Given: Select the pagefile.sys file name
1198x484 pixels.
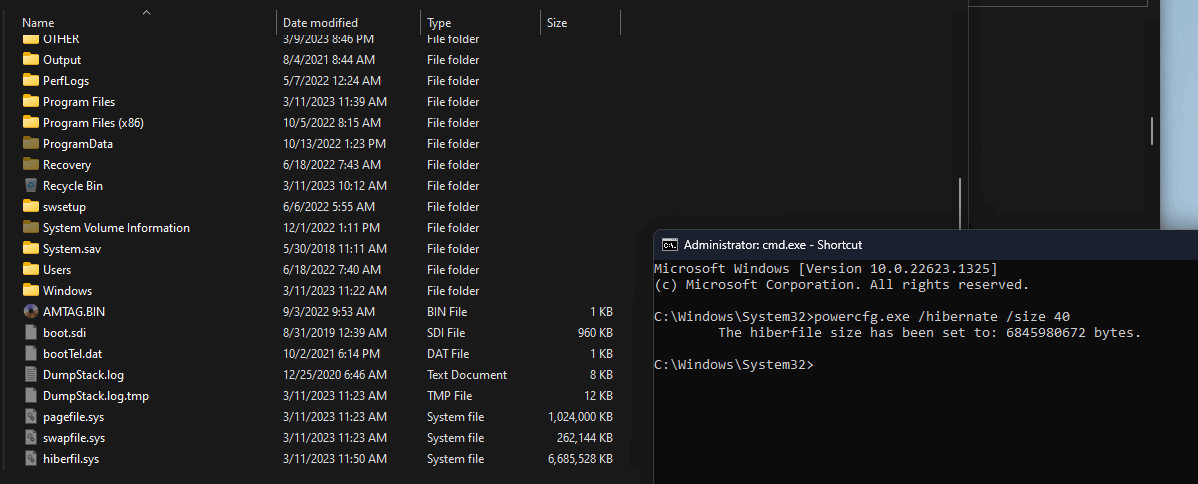Looking at the screenshot, I should (73, 417).
